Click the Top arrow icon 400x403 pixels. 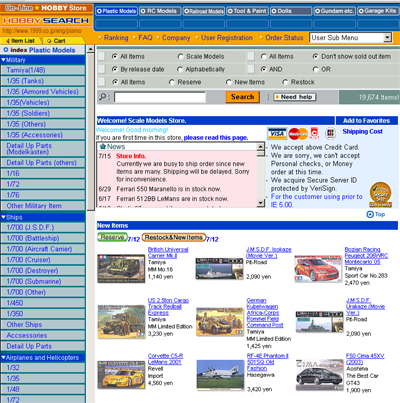point(370,214)
